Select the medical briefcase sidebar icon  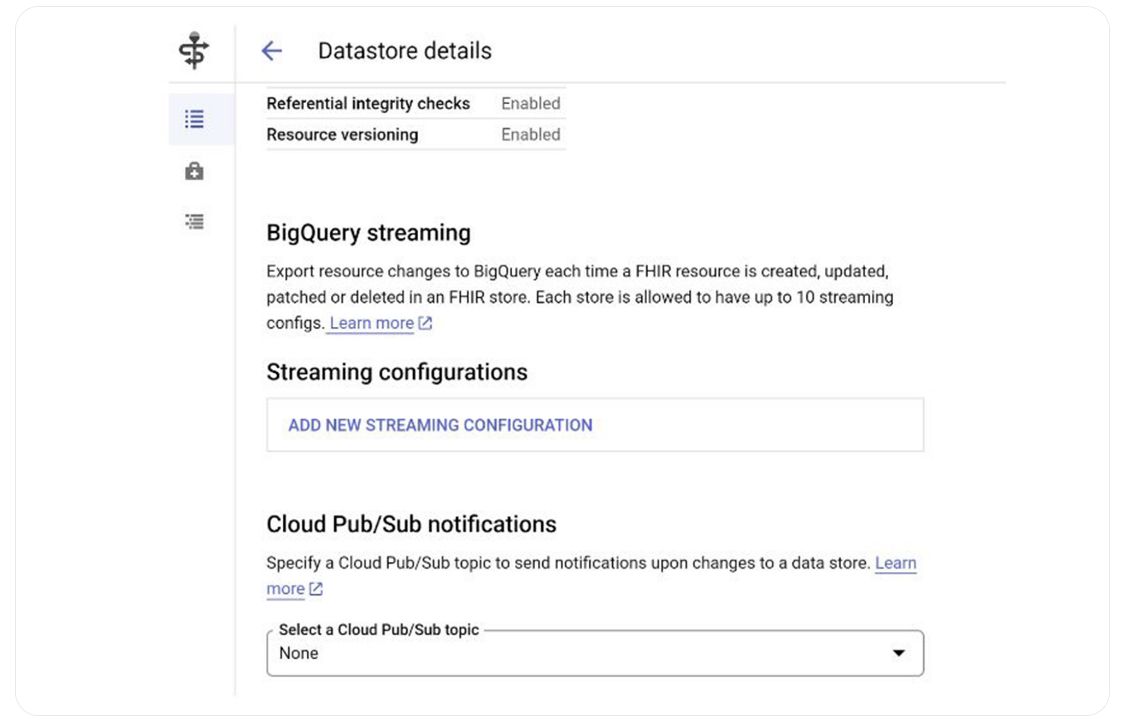pos(195,171)
